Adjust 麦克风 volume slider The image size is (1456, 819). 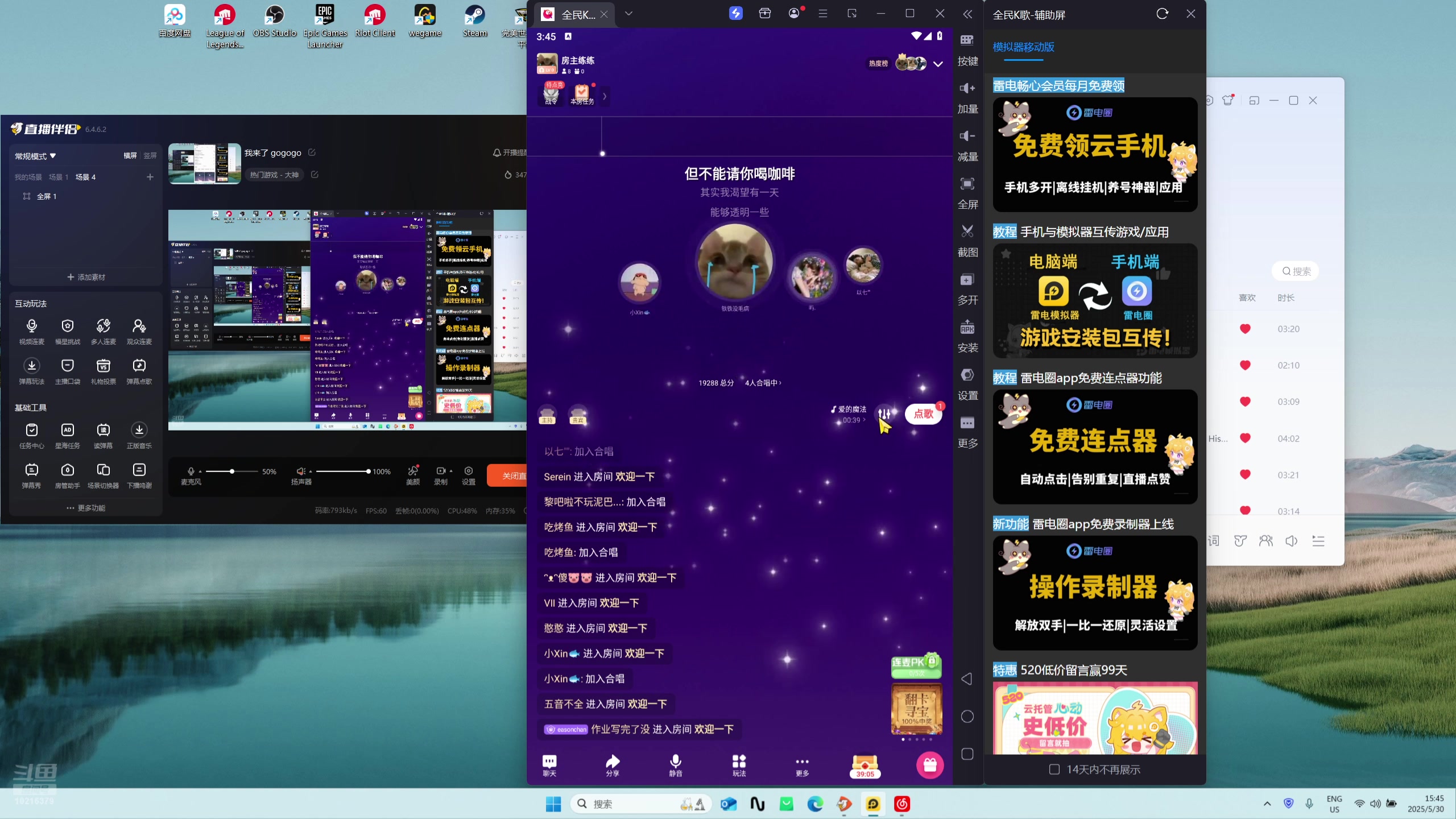[231, 471]
